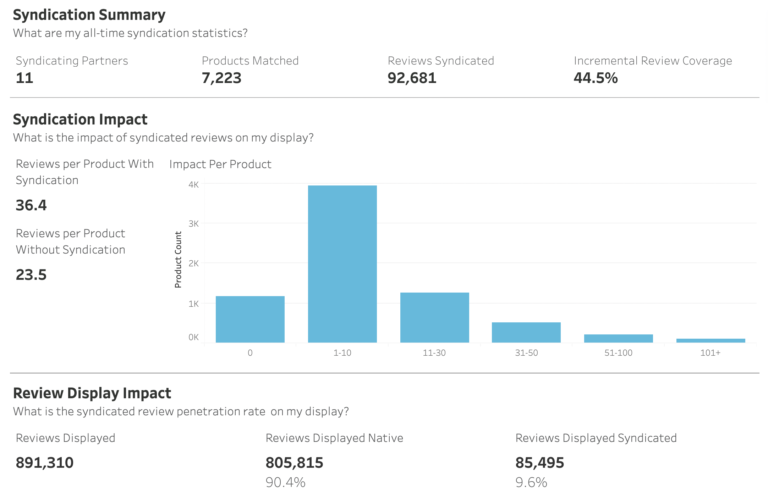The image size is (768, 494).
Task: Click the 11-30 bar in Impact chart
Action: (x=434, y=317)
